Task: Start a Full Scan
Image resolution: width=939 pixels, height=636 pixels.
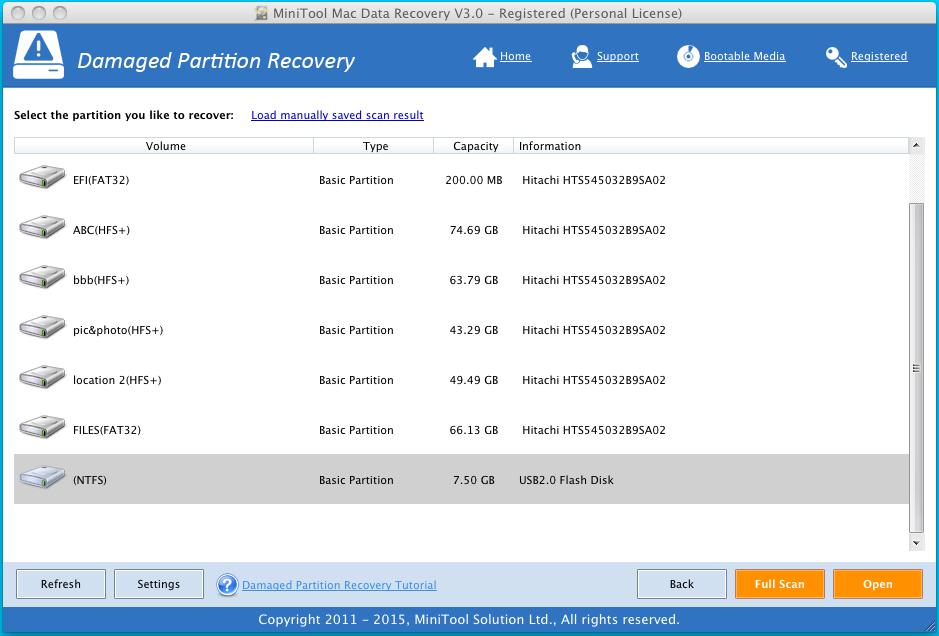Action: click(x=780, y=584)
